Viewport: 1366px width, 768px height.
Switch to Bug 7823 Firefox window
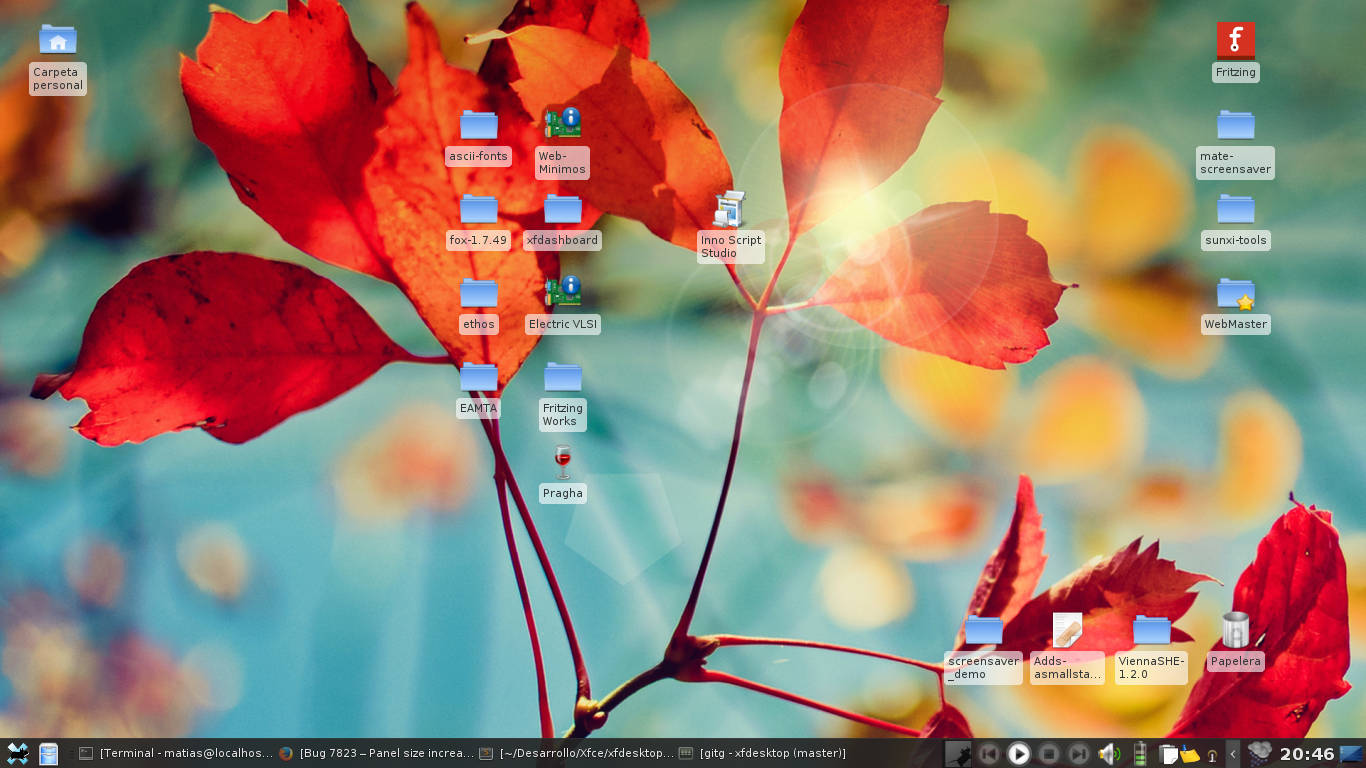[x=375, y=754]
